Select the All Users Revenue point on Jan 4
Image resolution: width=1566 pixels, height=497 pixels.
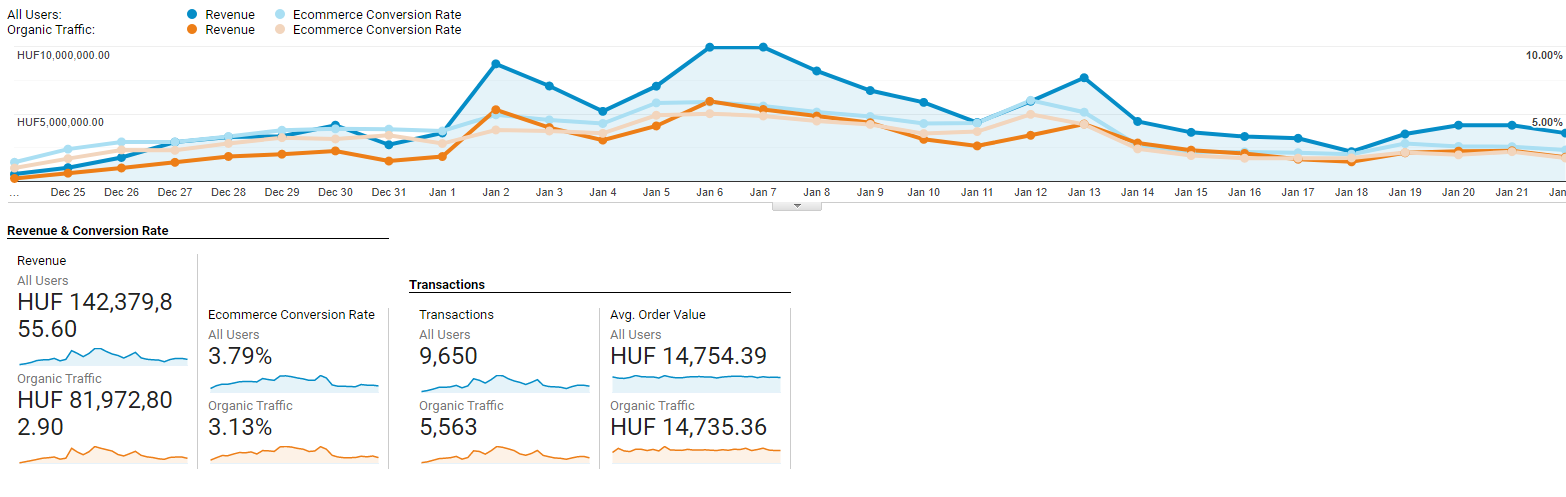point(603,112)
